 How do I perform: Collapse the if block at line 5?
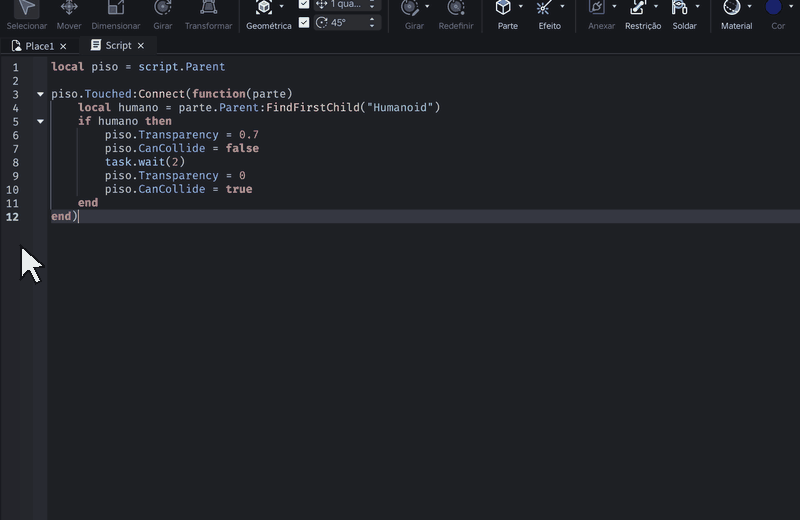[40, 121]
